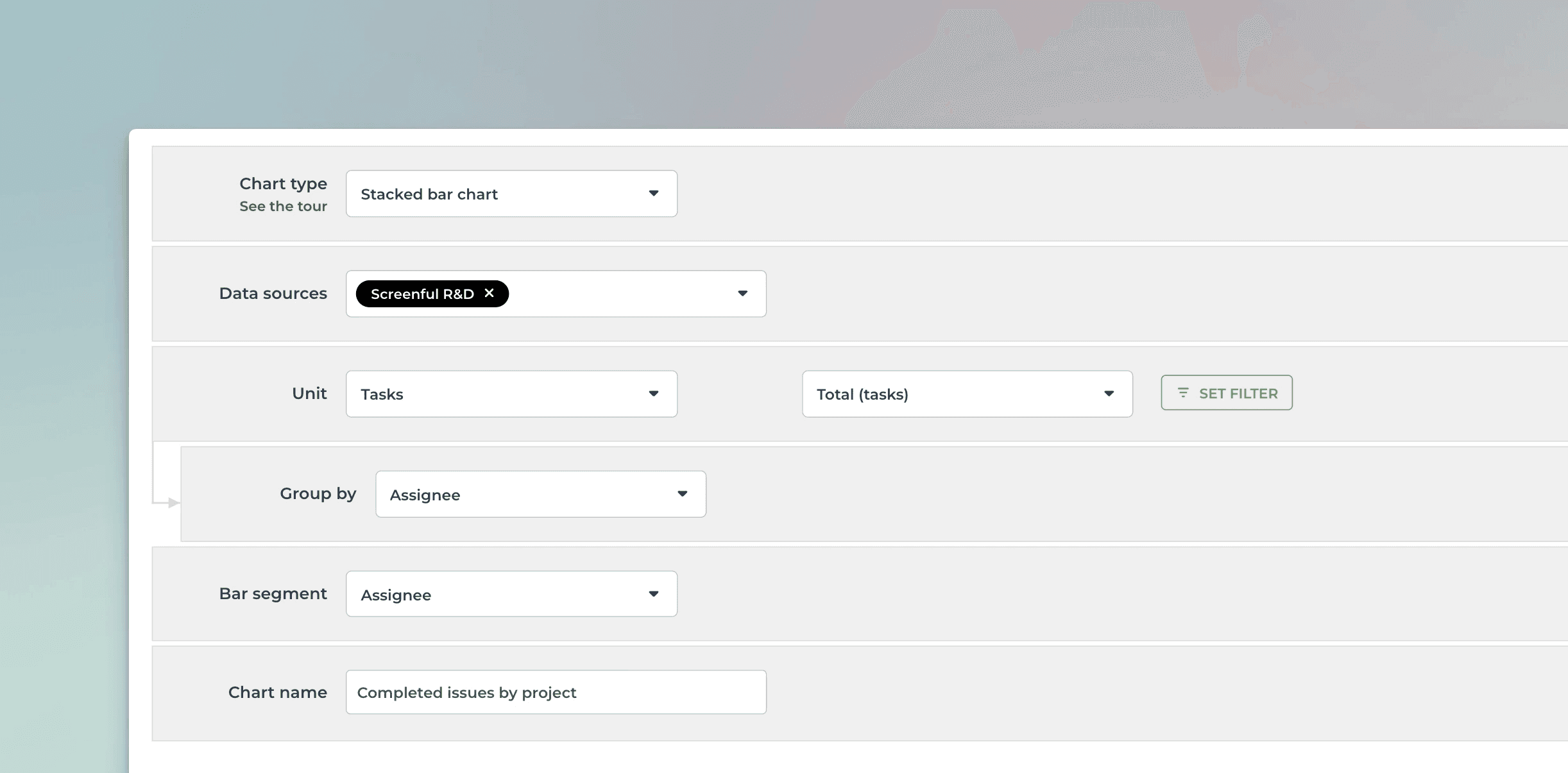Open the Stacked bar chart type selector
1568x773 pixels.
510,193
